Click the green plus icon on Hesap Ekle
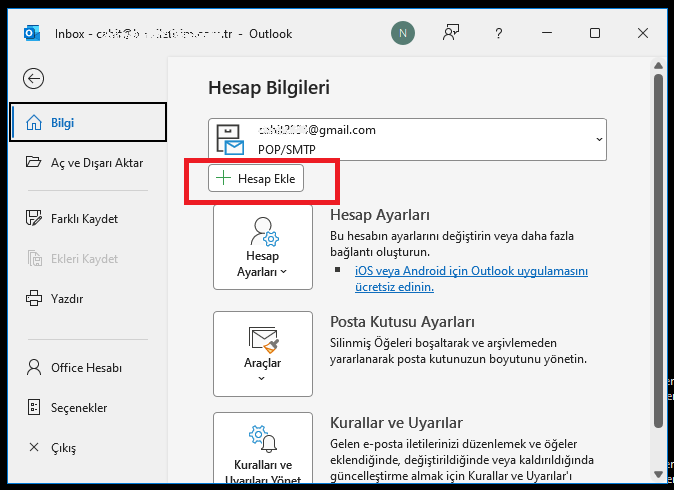Viewport: 674px width, 490px height. (224, 178)
